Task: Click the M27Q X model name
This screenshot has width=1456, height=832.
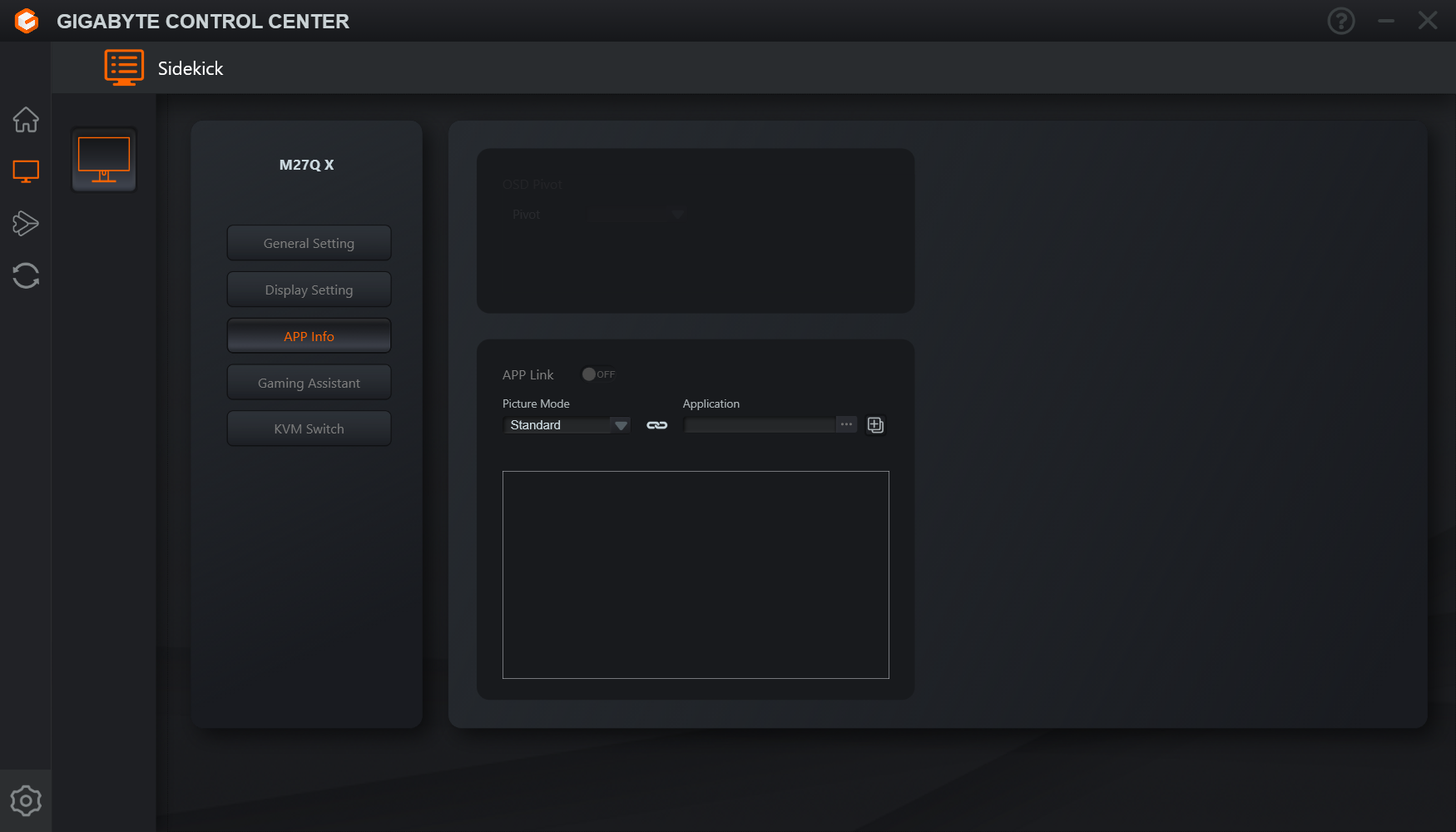Action: click(x=306, y=165)
